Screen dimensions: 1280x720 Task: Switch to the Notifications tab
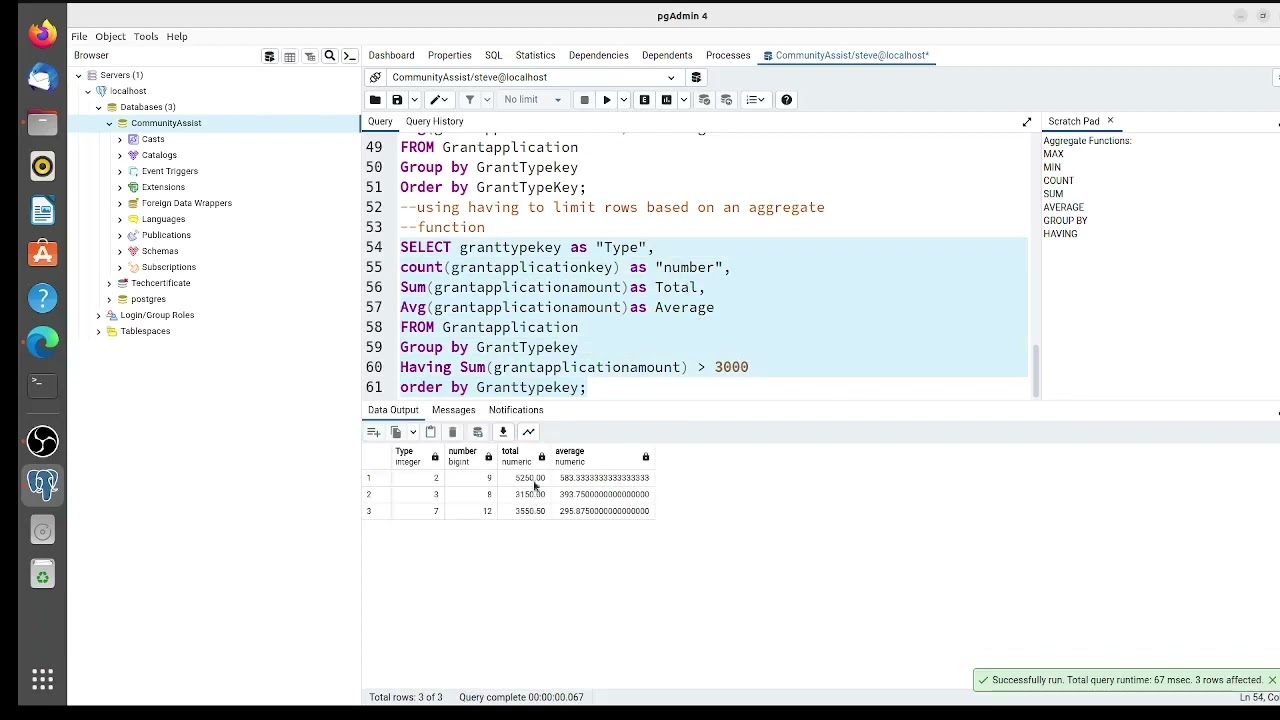516,410
